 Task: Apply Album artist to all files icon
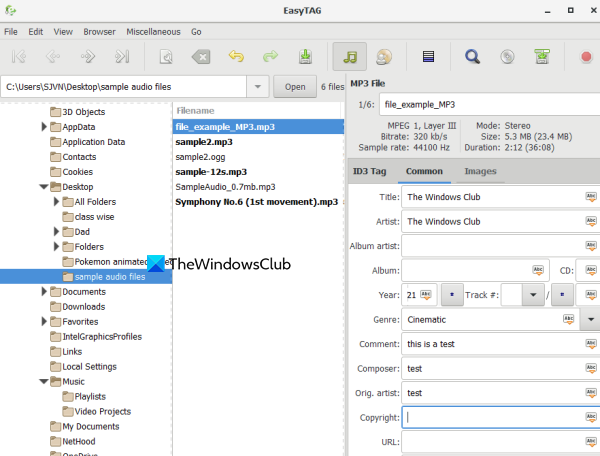pyautogui.click(x=591, y=246)
